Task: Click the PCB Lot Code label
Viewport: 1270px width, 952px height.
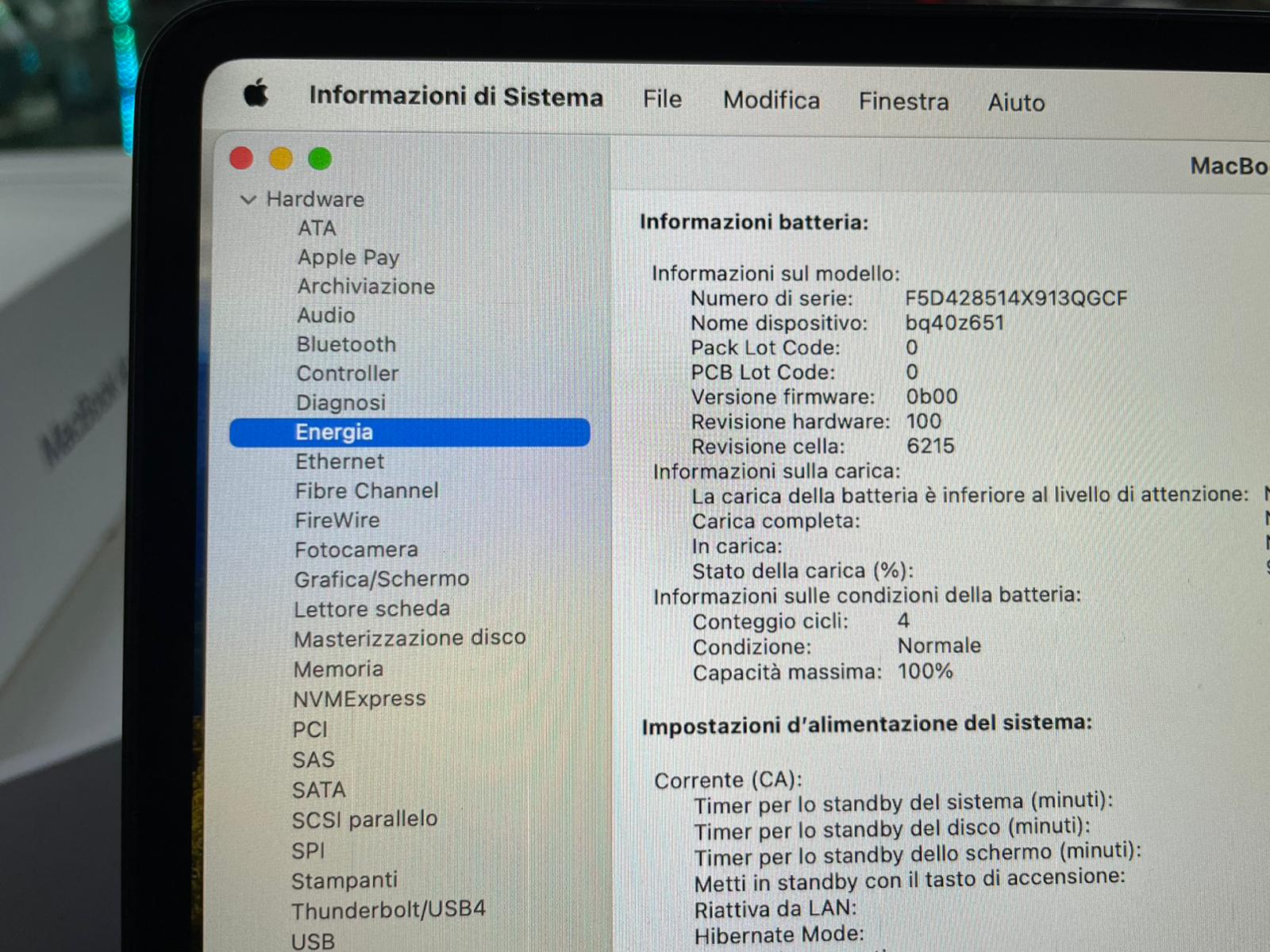Action: point(763,372)
